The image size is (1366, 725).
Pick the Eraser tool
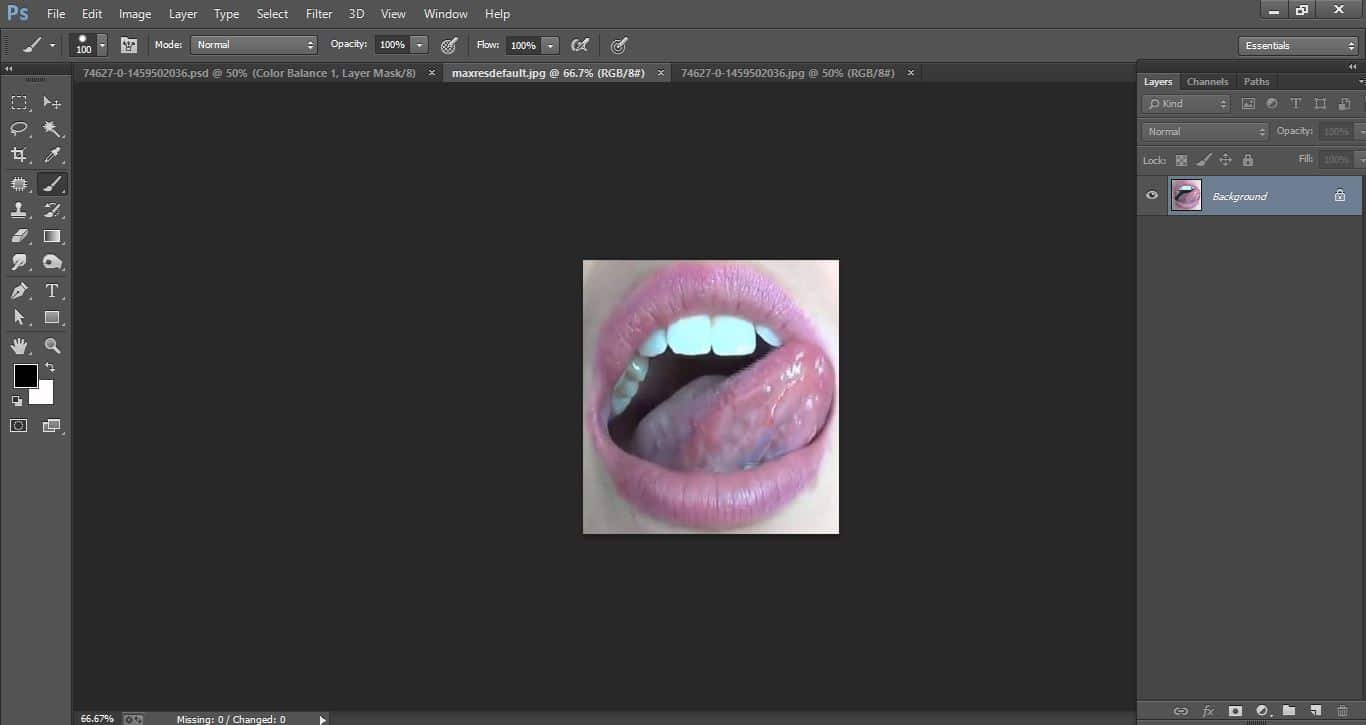(19, 236)
